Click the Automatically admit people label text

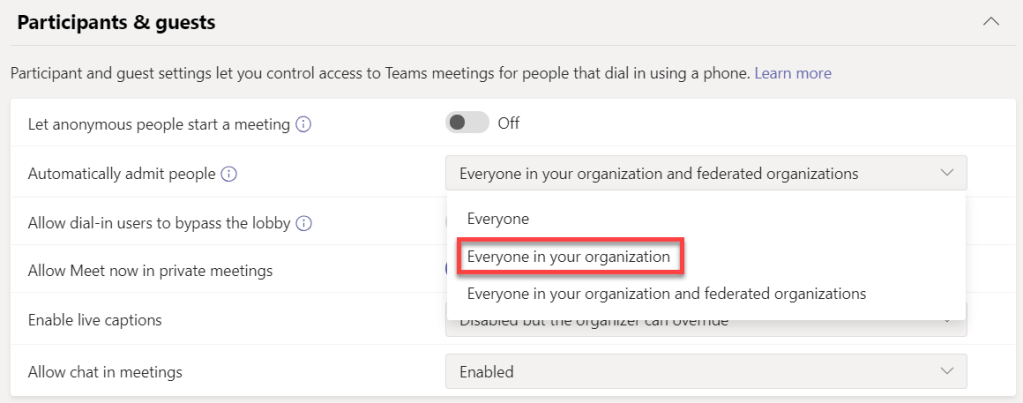tap(121, 174)
